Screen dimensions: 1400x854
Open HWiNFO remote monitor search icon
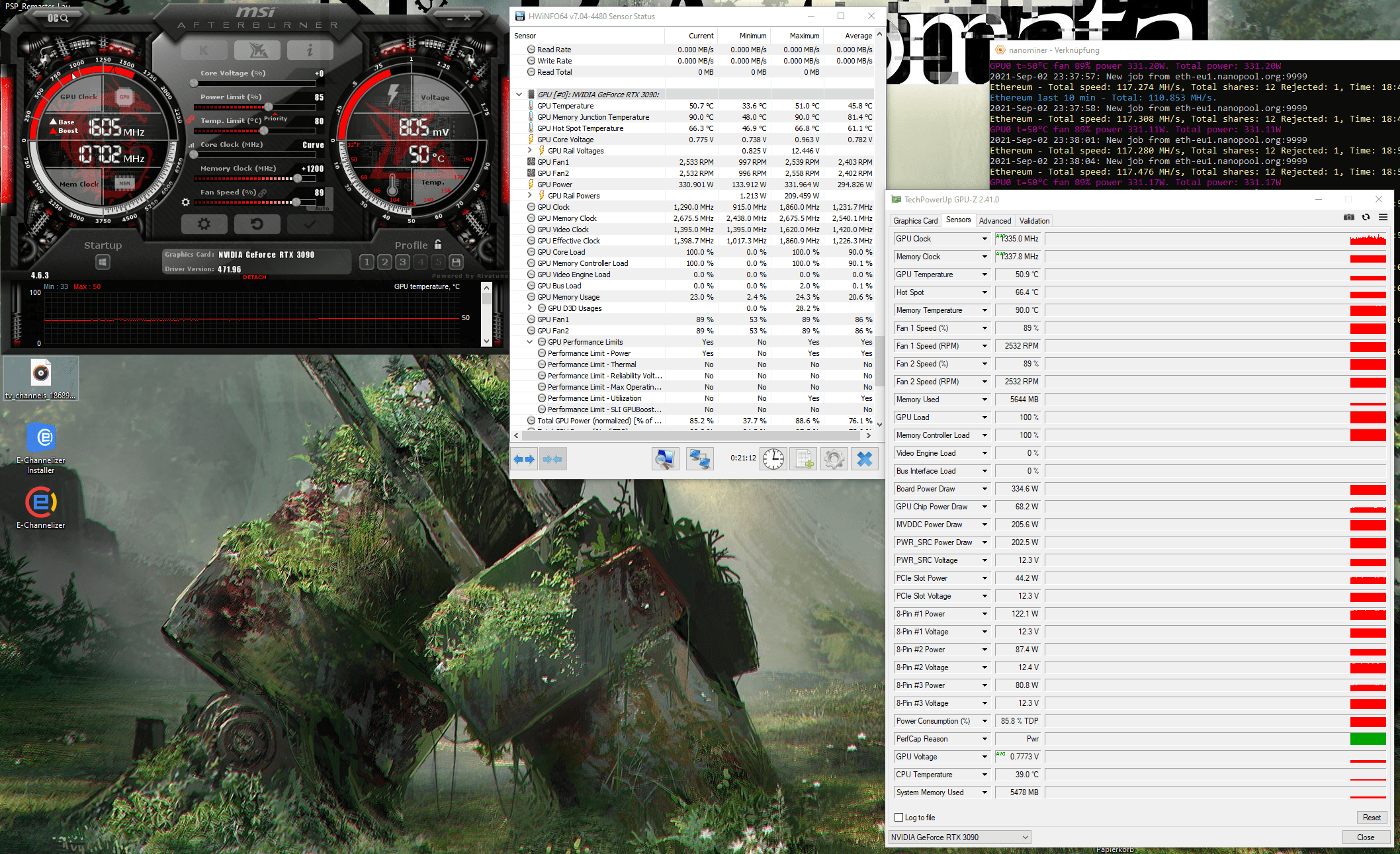665,459
